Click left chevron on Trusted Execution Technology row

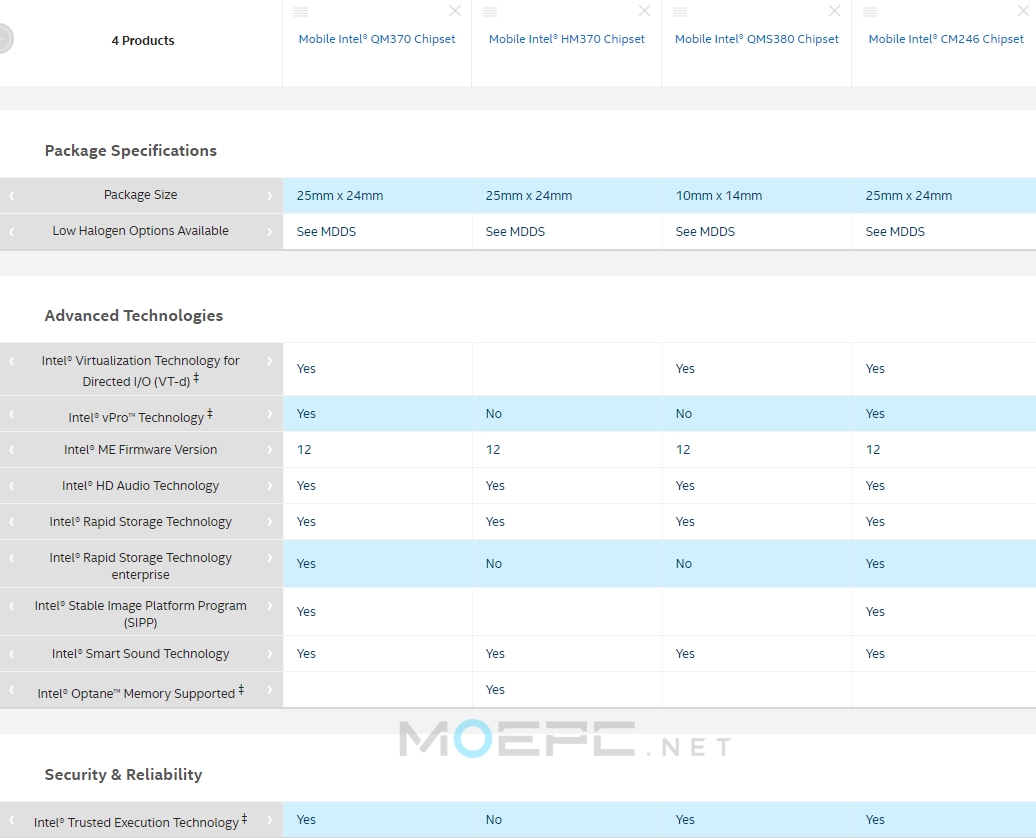click(x=11, y=820)
